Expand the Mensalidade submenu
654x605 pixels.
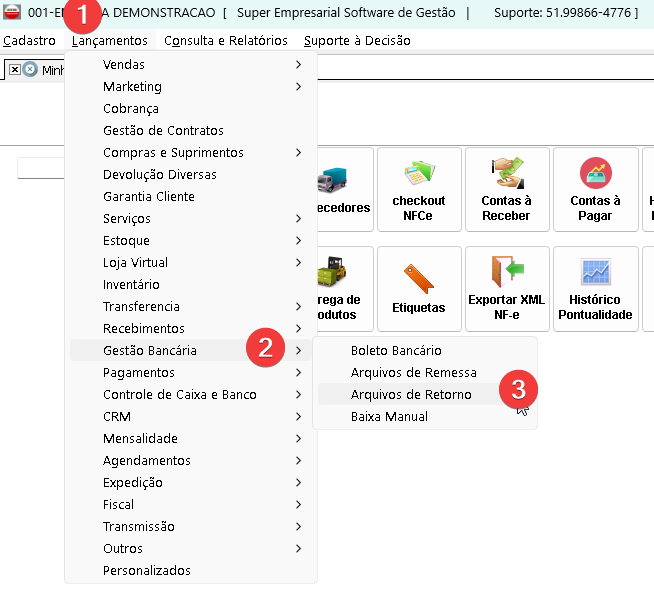[x=191, y=439]
